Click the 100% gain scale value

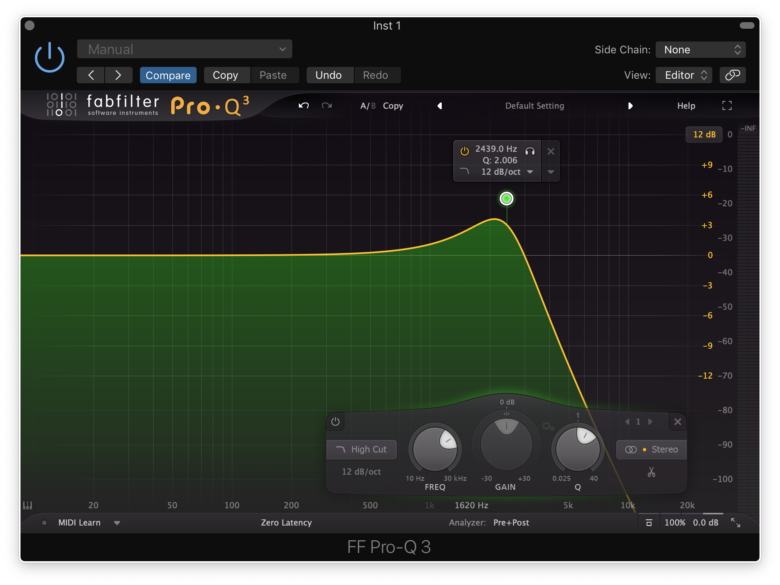click(x=675, y=523)
